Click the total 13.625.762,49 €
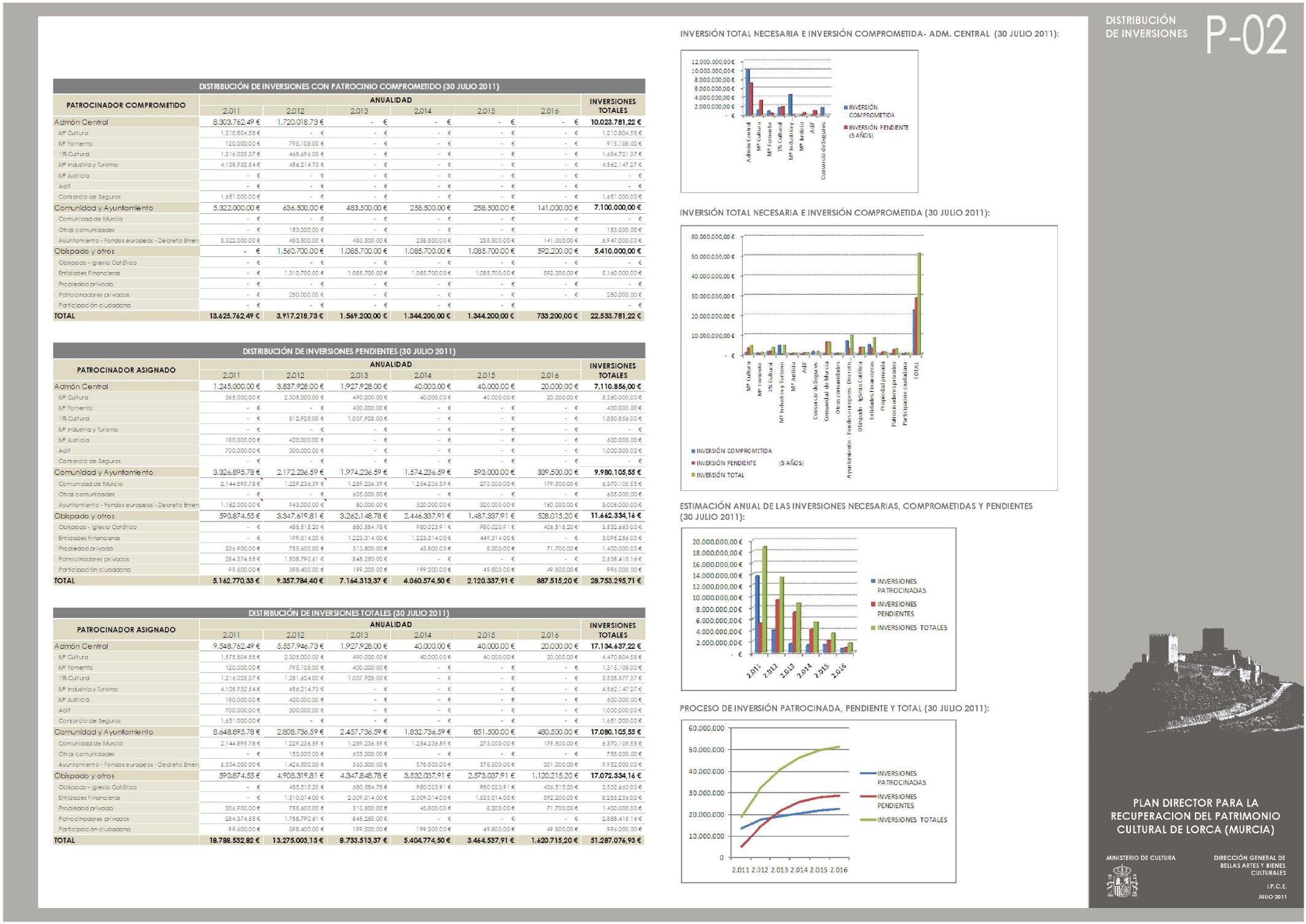 (x=235, y=316)
